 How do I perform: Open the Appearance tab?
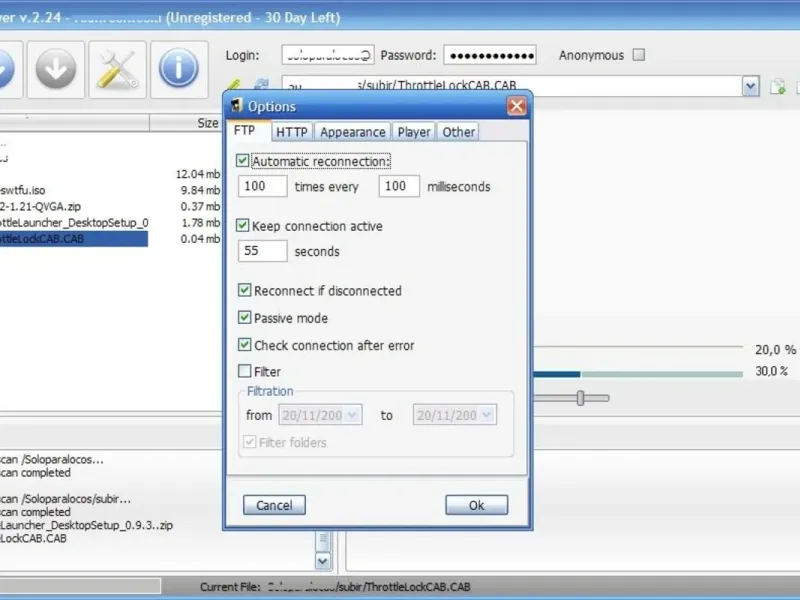click(353, 132)
